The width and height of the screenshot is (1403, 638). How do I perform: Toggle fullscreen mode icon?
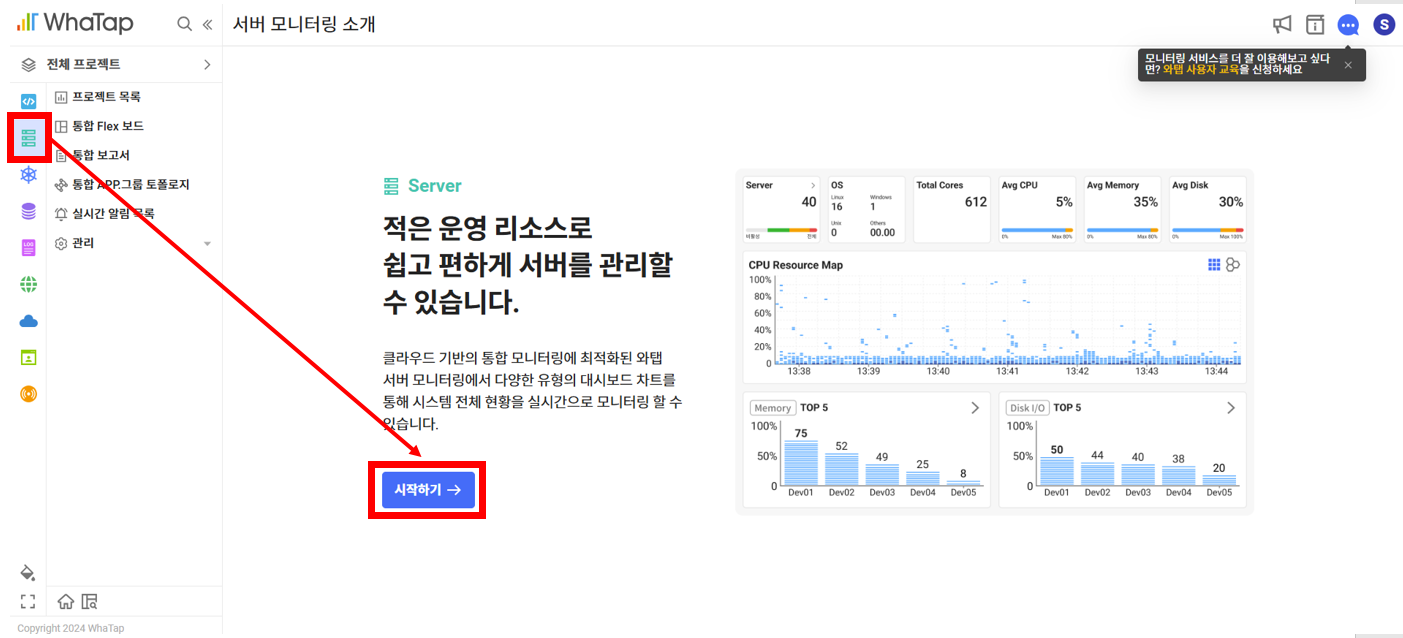point(28,601)
